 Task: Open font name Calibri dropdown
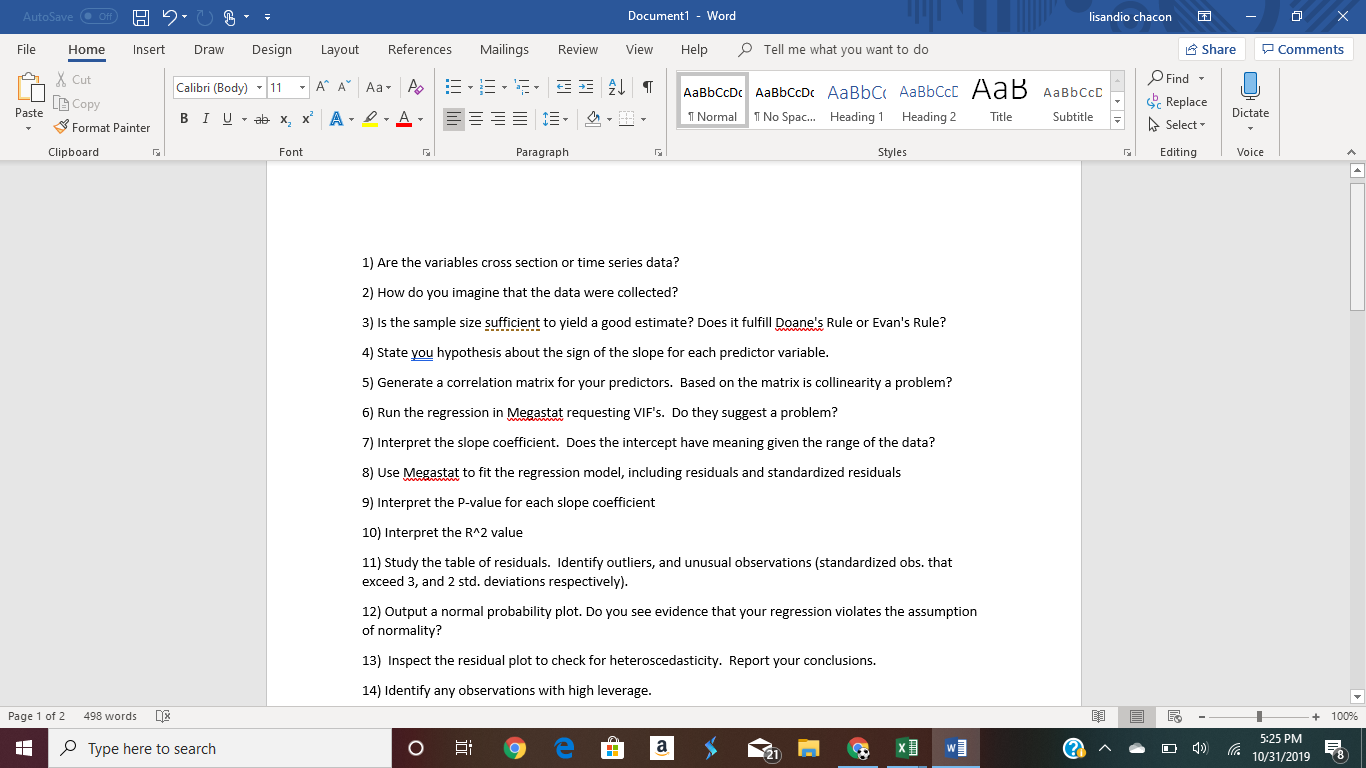click(259, 88)
